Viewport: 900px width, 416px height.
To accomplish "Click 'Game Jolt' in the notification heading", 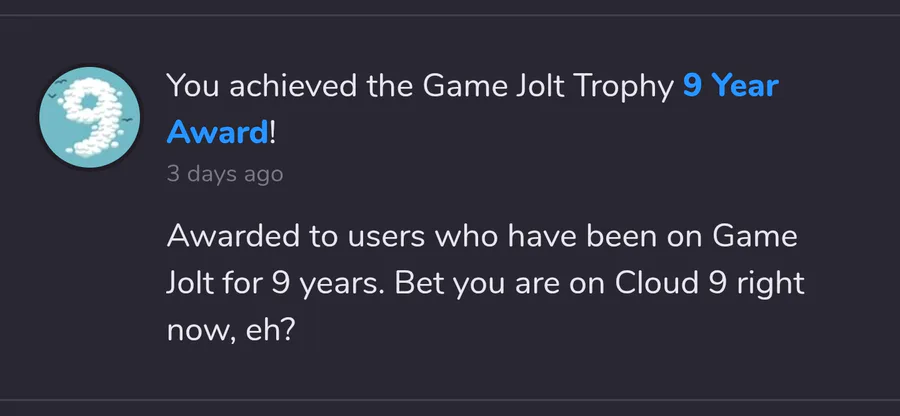I will [x=494, y=86].
